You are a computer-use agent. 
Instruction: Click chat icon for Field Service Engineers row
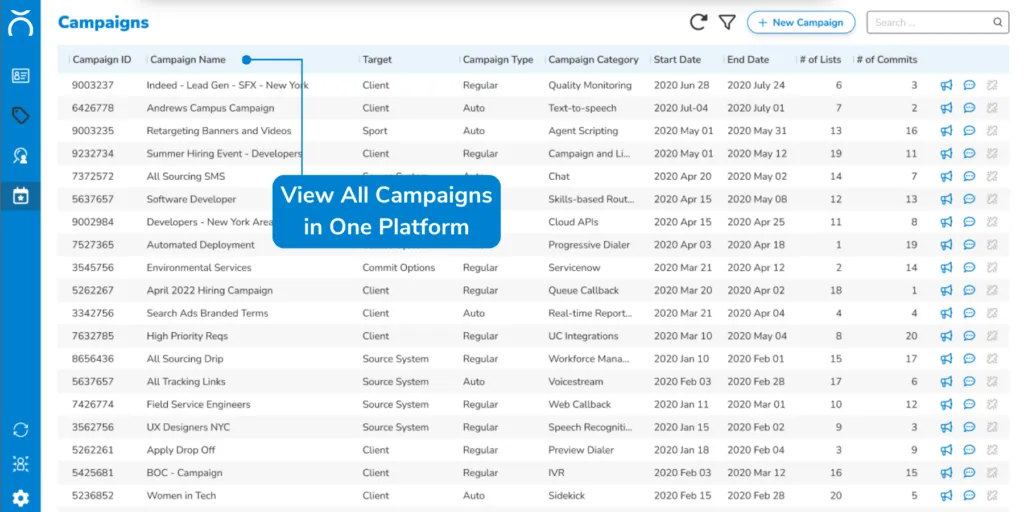pos(969,405)
